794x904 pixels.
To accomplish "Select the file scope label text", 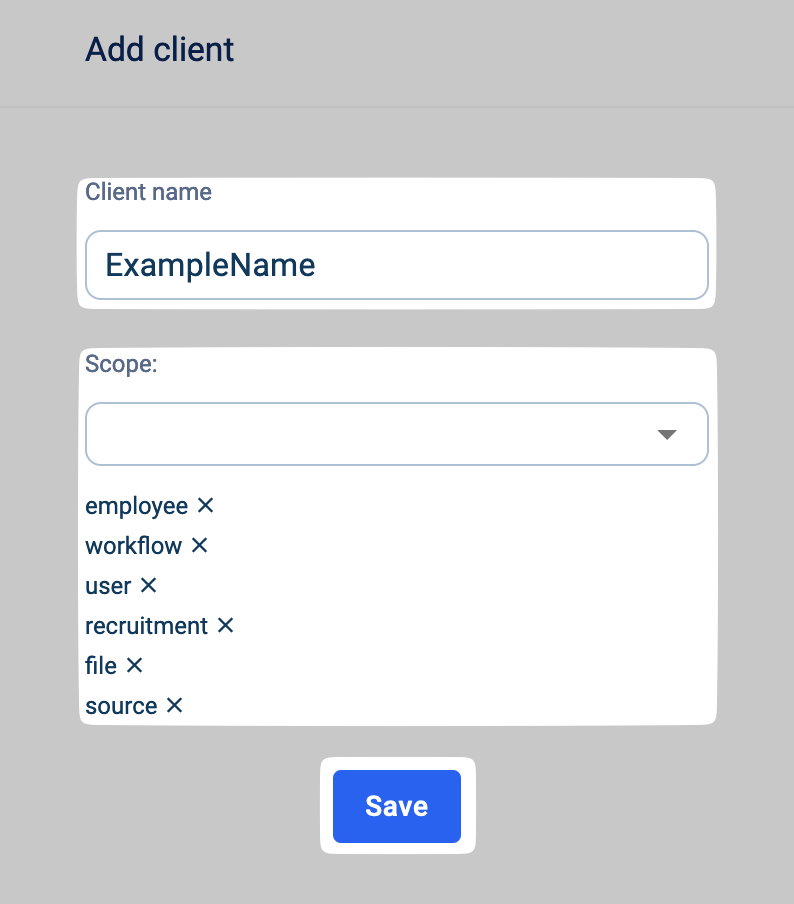I will [x=101, y=666].
